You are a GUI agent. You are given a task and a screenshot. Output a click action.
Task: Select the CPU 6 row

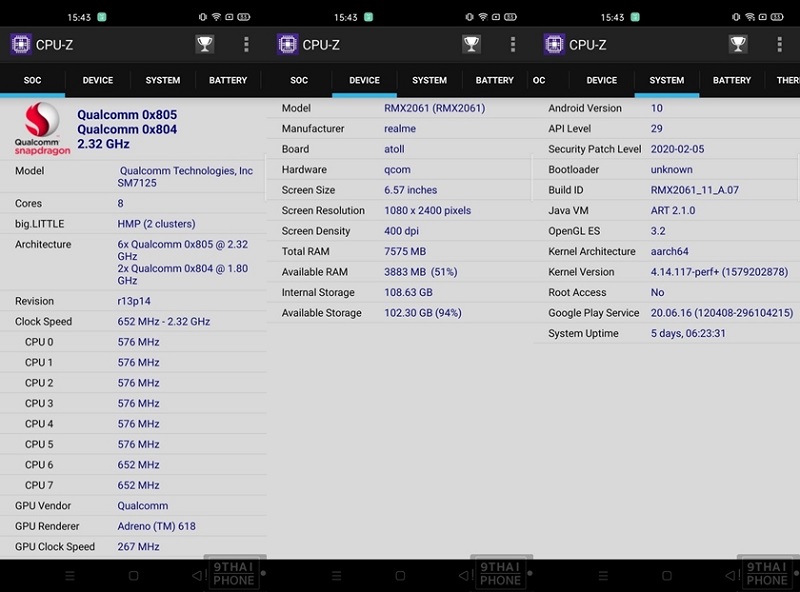click(x=133, y=464)
